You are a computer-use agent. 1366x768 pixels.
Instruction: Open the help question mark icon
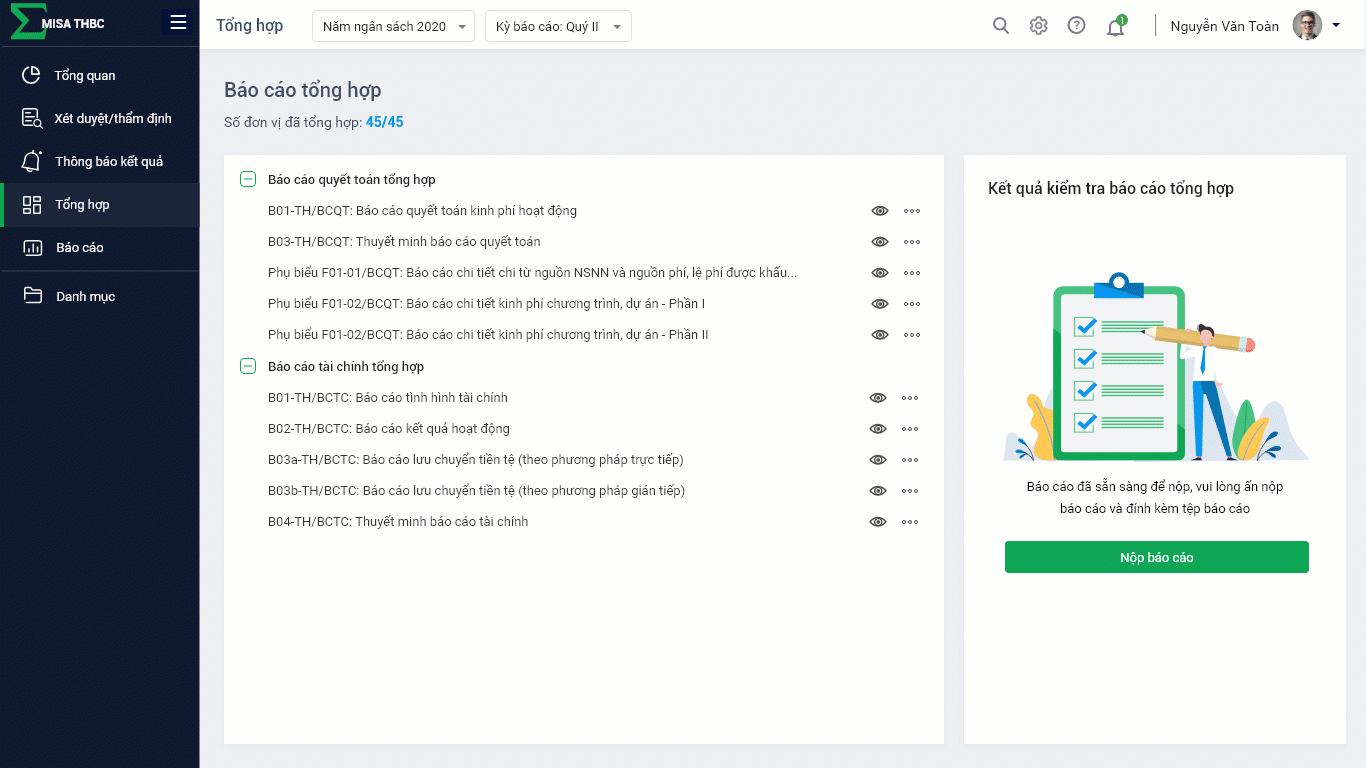point(1076,26)
